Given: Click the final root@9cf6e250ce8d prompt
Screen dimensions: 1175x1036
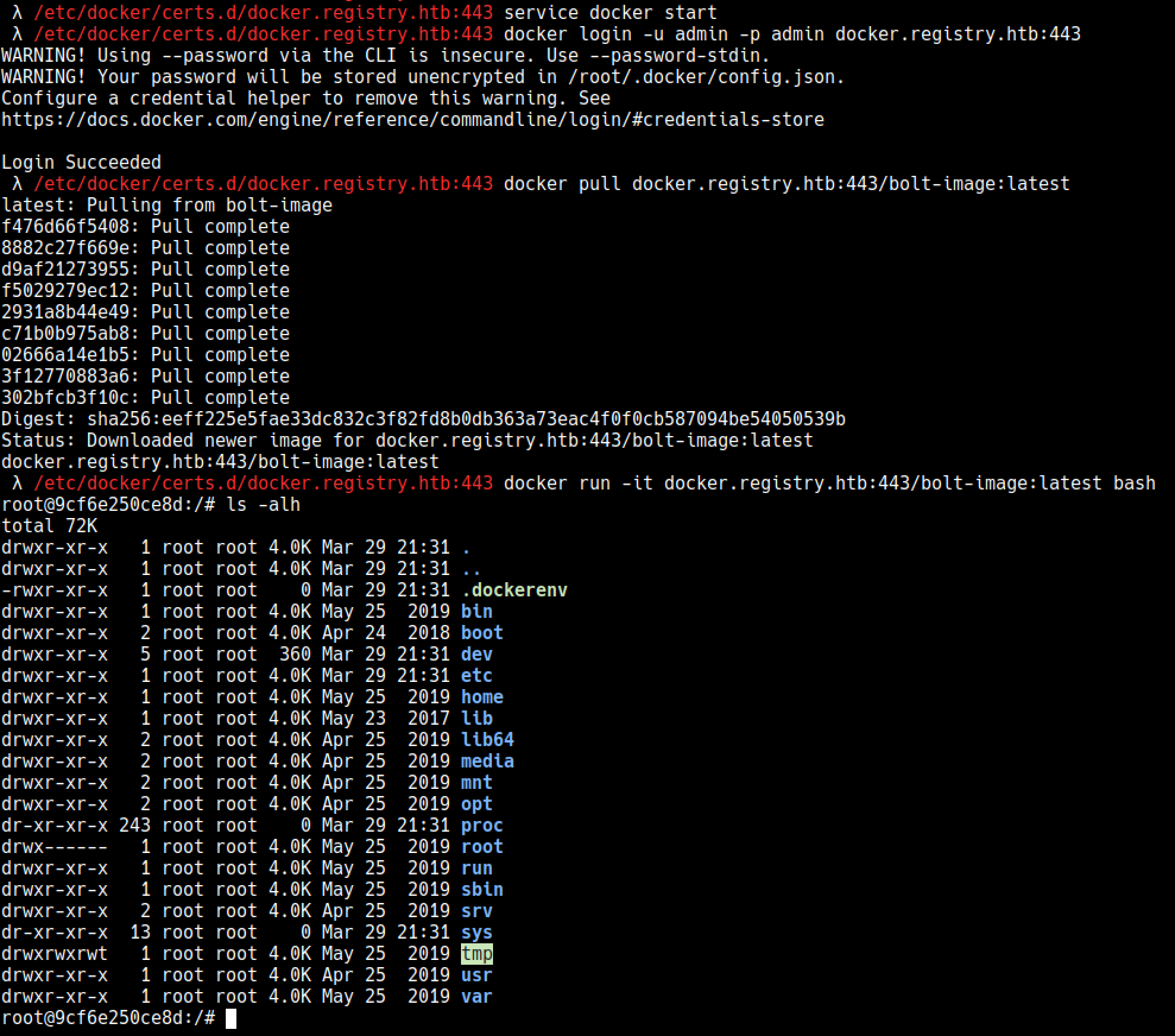Looking at the screenshot, I should (x=108, y=1018).
